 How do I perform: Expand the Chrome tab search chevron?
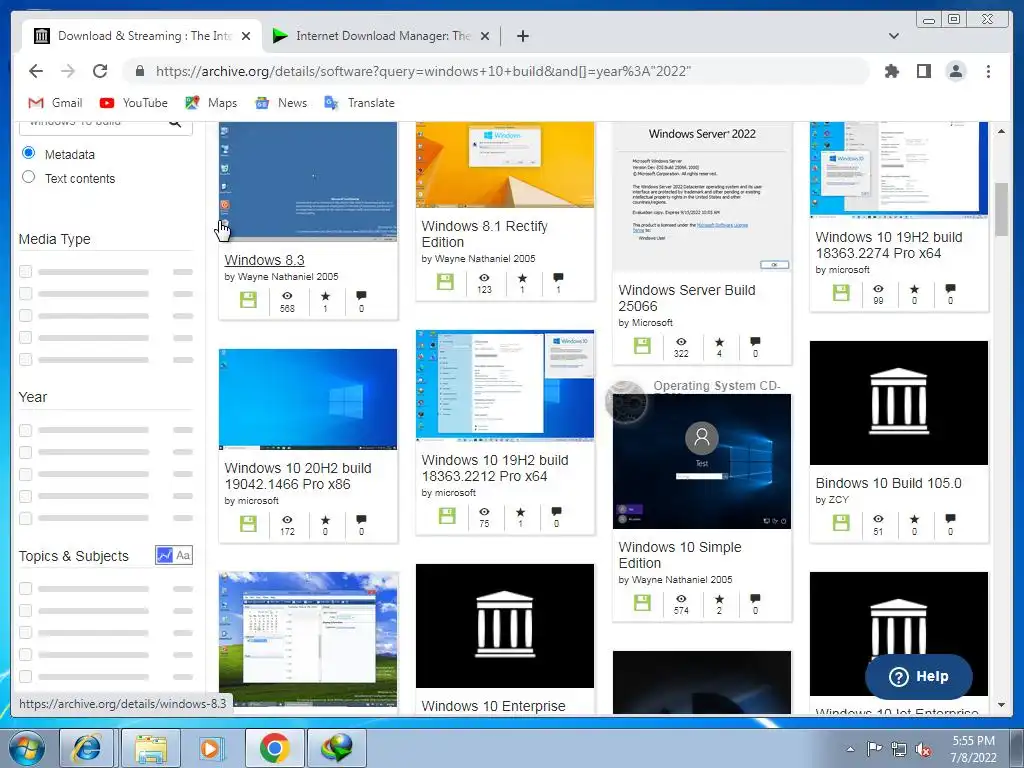point(894,36)
